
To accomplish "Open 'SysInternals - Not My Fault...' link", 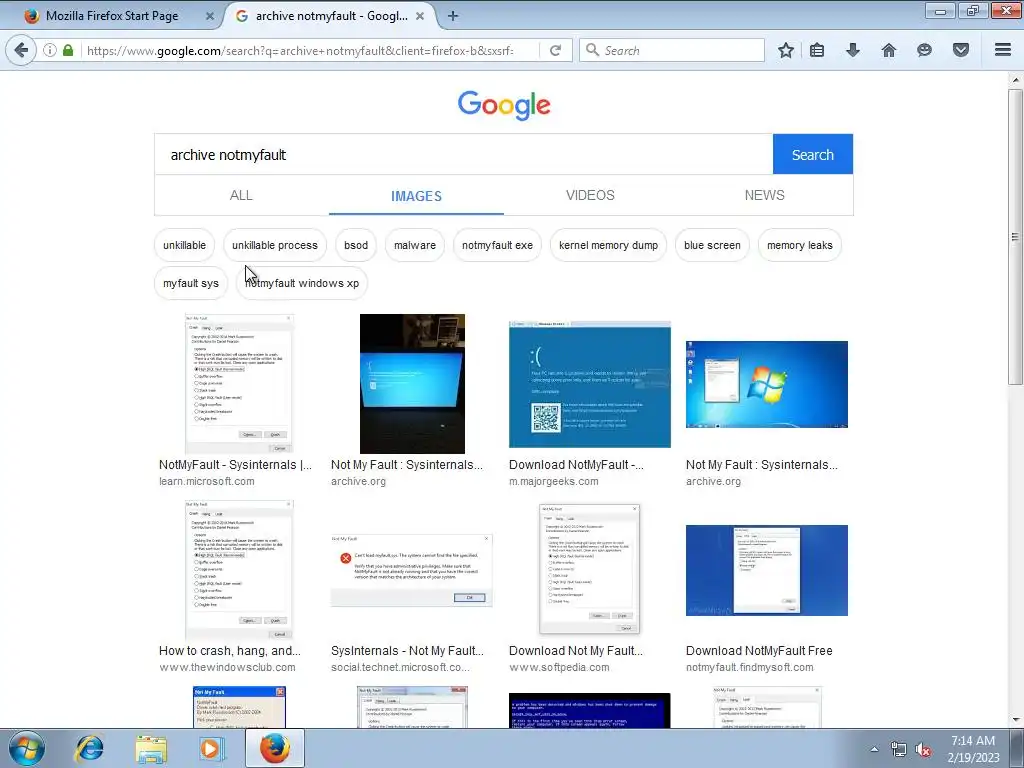I will pos(408,651).
